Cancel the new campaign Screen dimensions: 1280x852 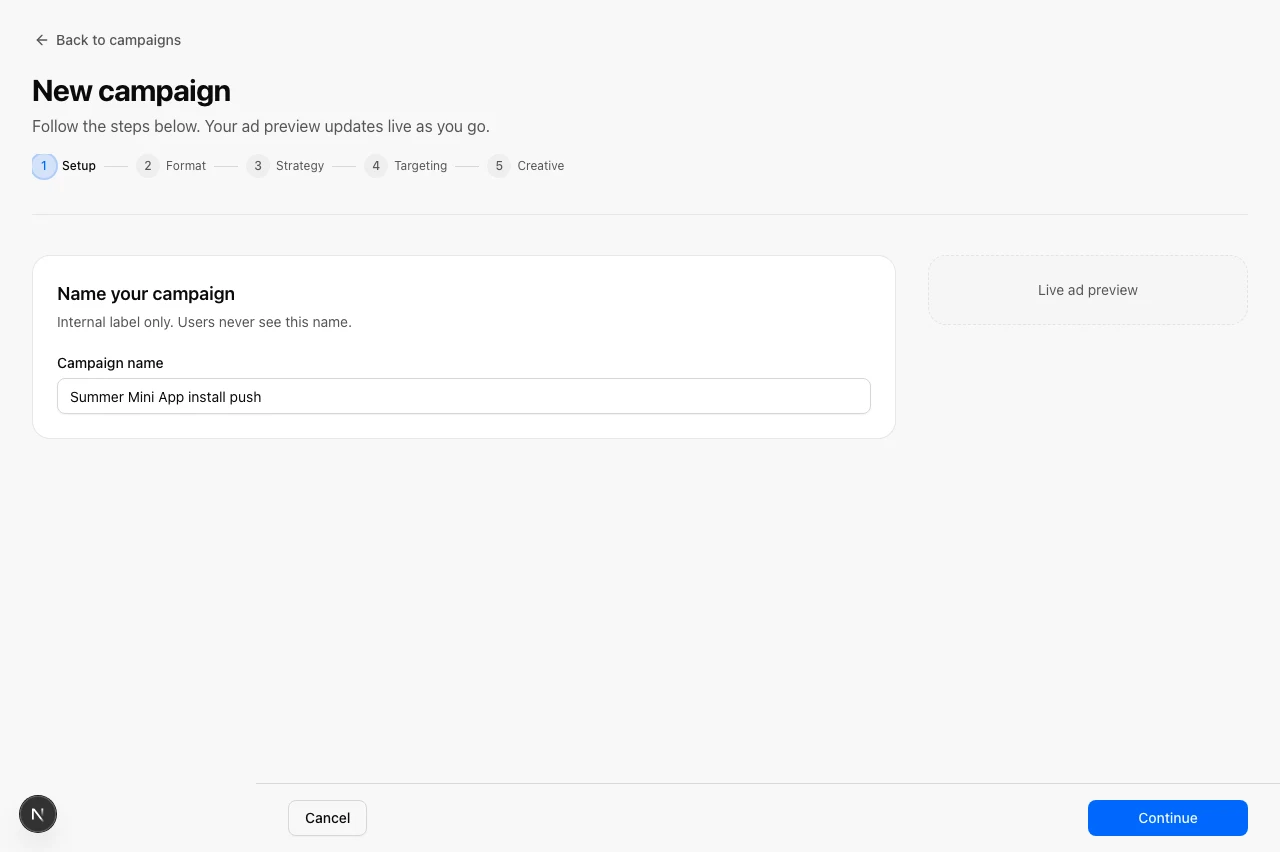[327, 818]
